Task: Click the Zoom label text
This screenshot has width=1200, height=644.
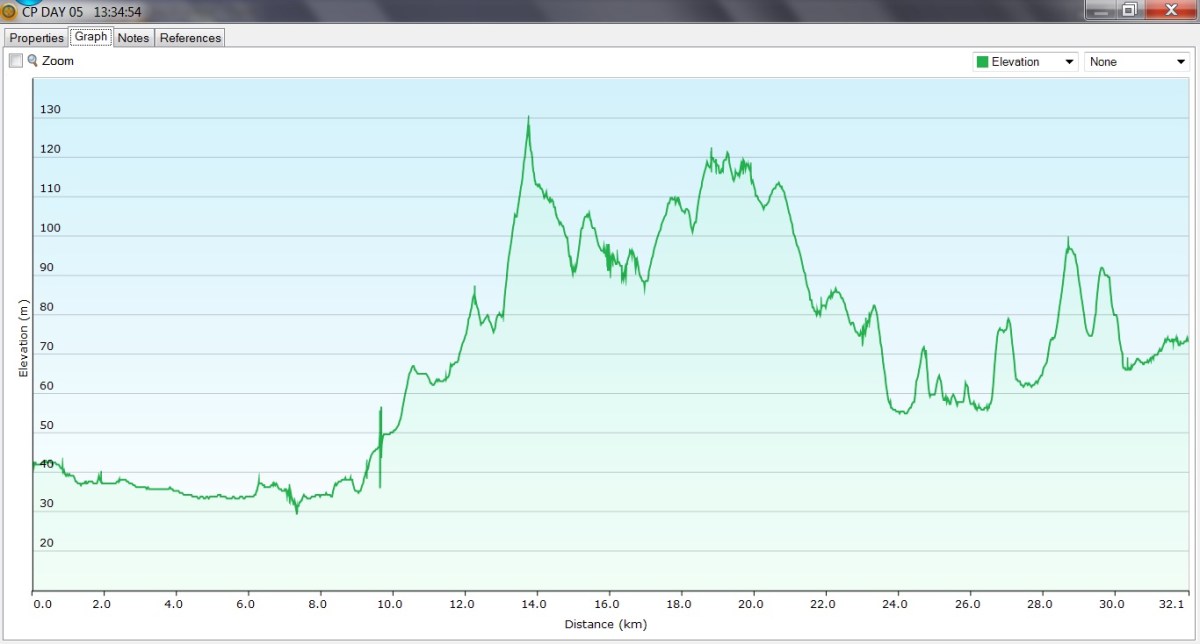Action: [58, 61]
